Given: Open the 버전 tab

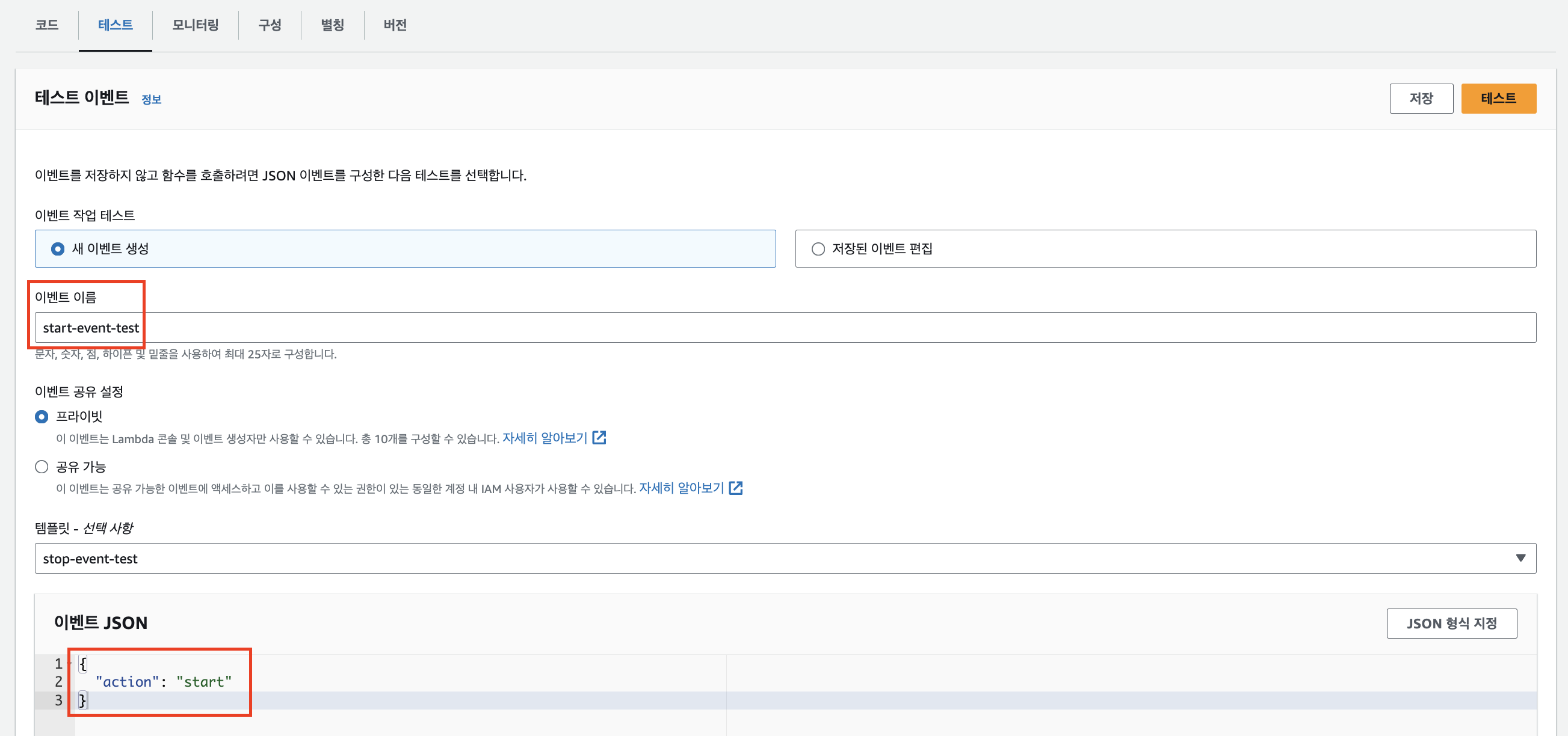Looking at the screenshot, I should pyautogui.click(x=395, y=25).
